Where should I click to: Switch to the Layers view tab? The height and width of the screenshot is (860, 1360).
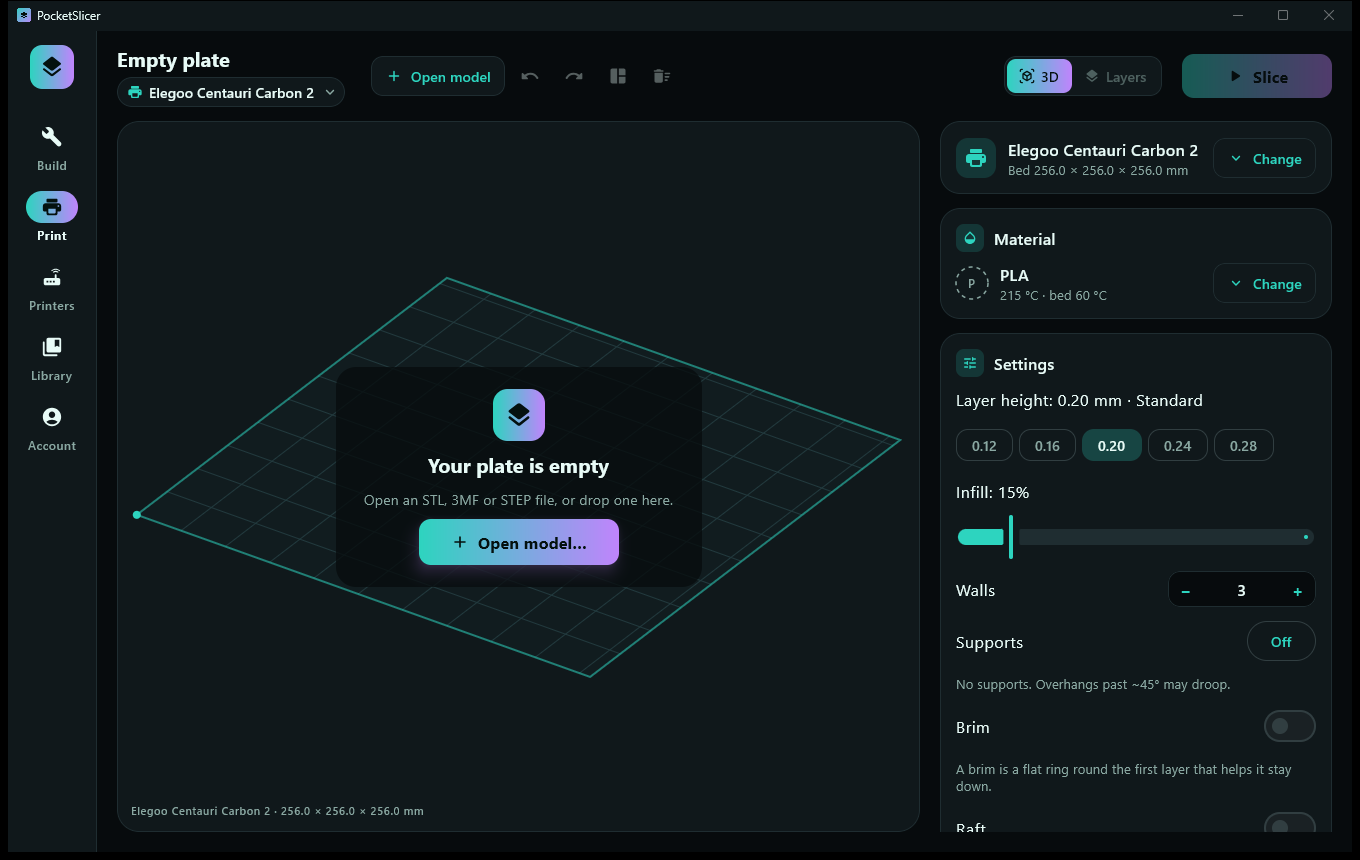point(1116,76)
